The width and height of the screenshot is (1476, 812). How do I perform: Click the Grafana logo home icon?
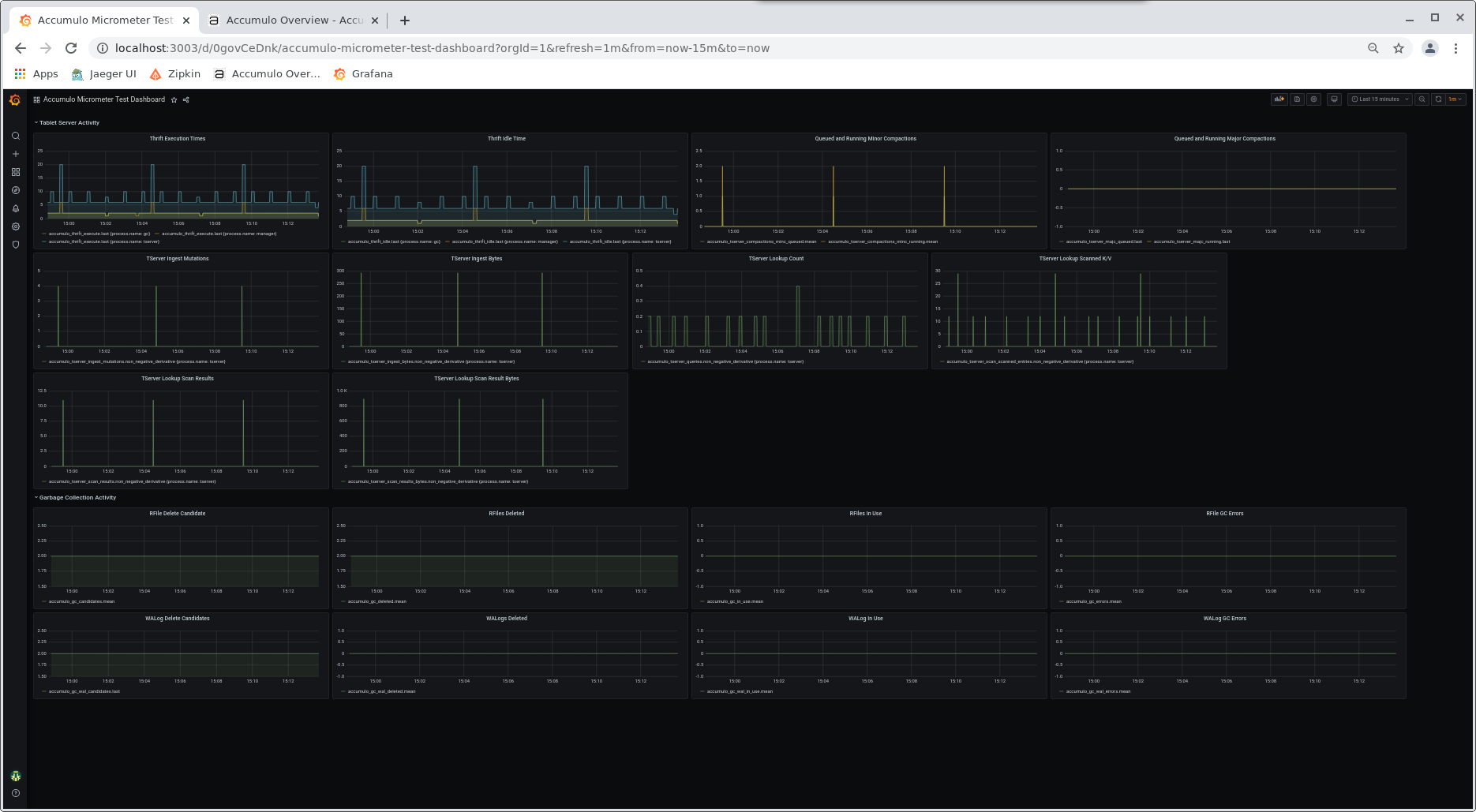[15, 100]
